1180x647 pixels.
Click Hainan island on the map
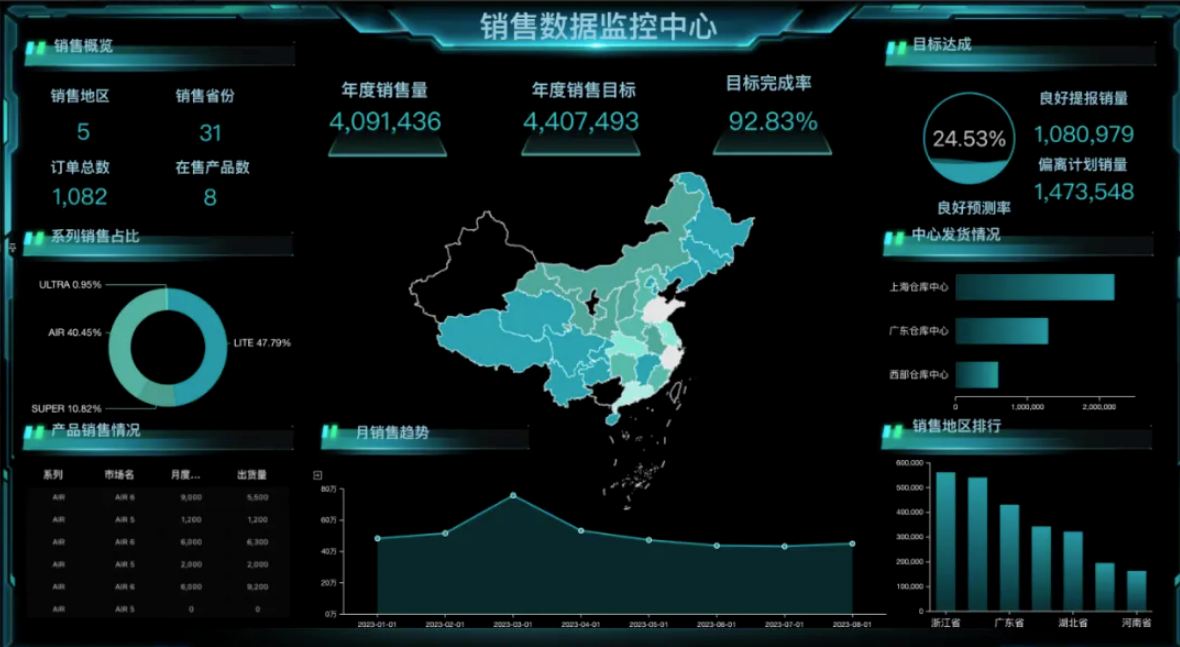[614, 418]
